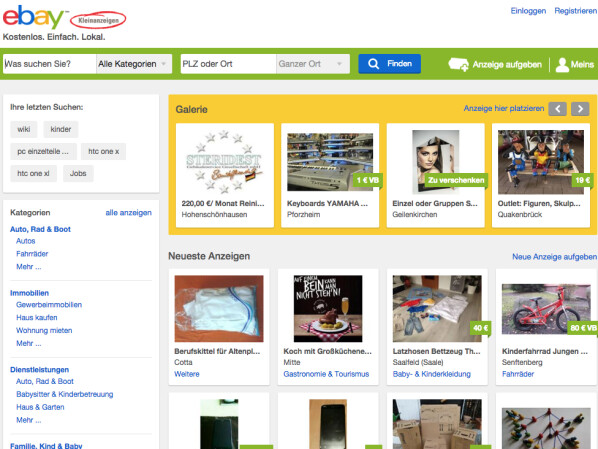The image size is (598, 449).
Task: Open the Meins user profile icon
Action: 562,64
